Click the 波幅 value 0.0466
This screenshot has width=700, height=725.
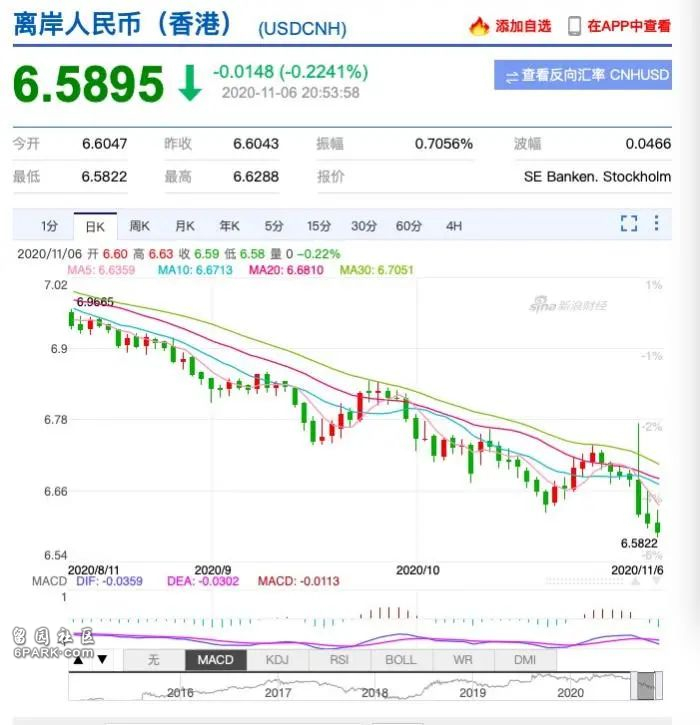click(648, 144)
